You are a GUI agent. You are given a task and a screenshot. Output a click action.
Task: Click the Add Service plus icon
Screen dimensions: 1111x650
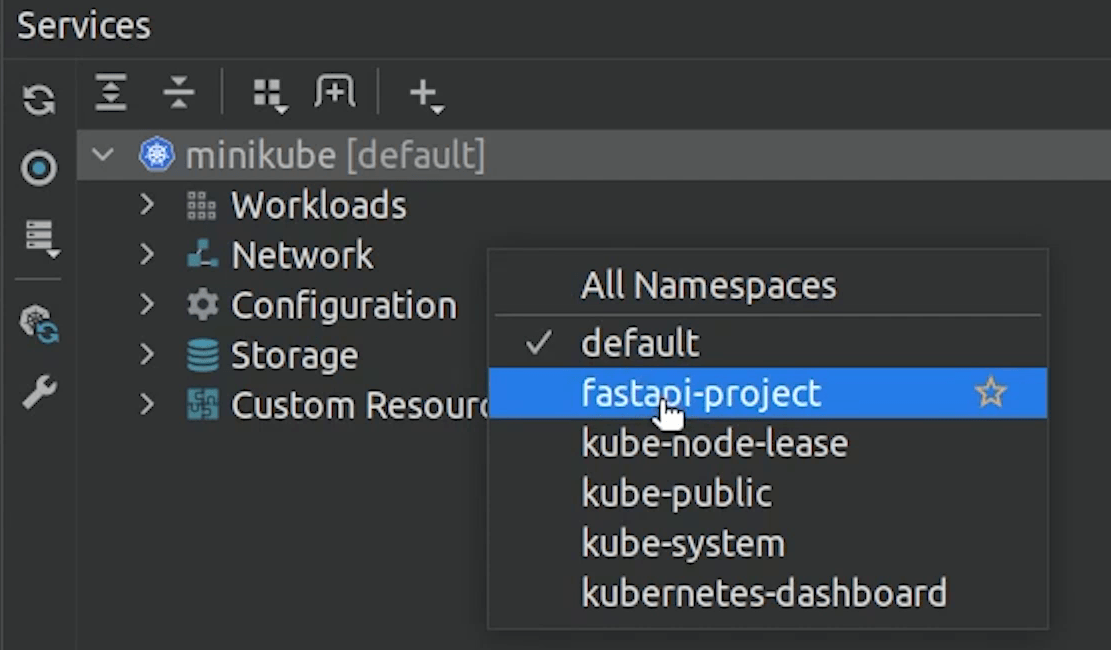(426, 94)
